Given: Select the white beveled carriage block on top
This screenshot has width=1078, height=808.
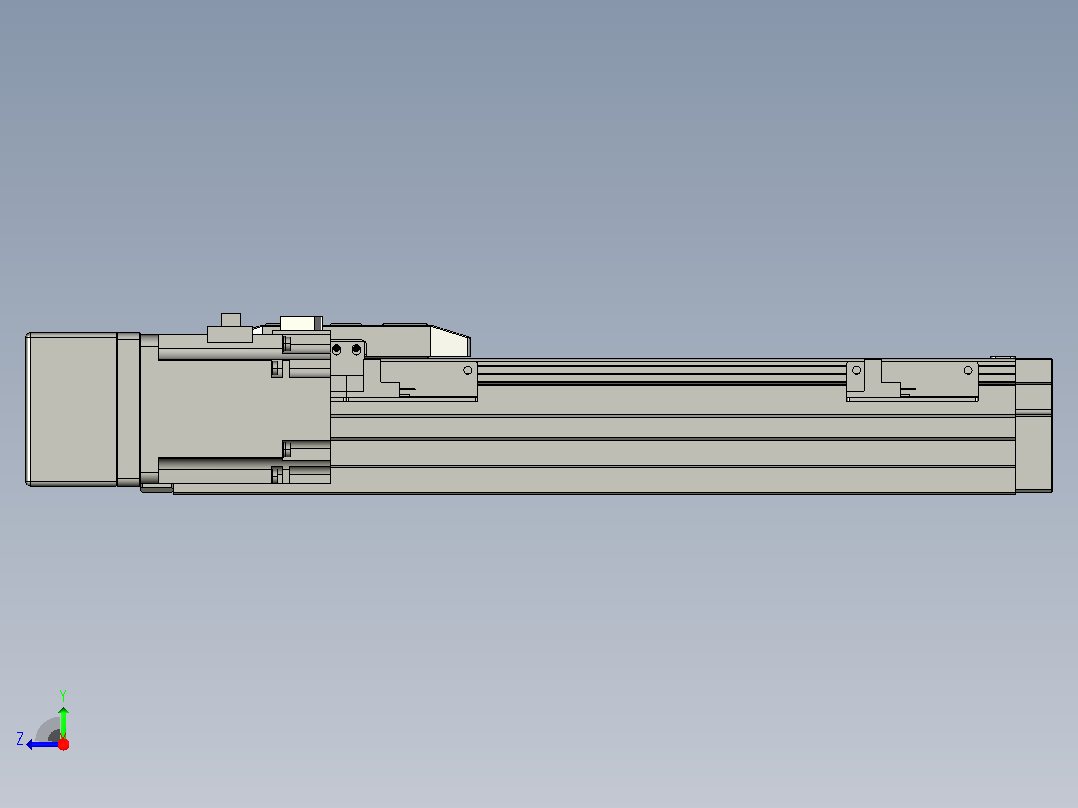Looking at the screenshot, I should tap(450, 342).
